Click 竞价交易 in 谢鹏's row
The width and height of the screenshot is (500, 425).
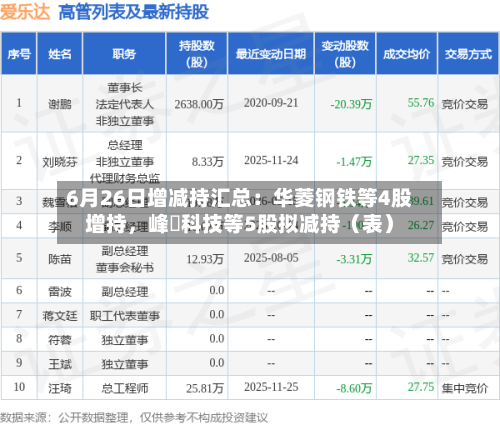pos(465,104)
